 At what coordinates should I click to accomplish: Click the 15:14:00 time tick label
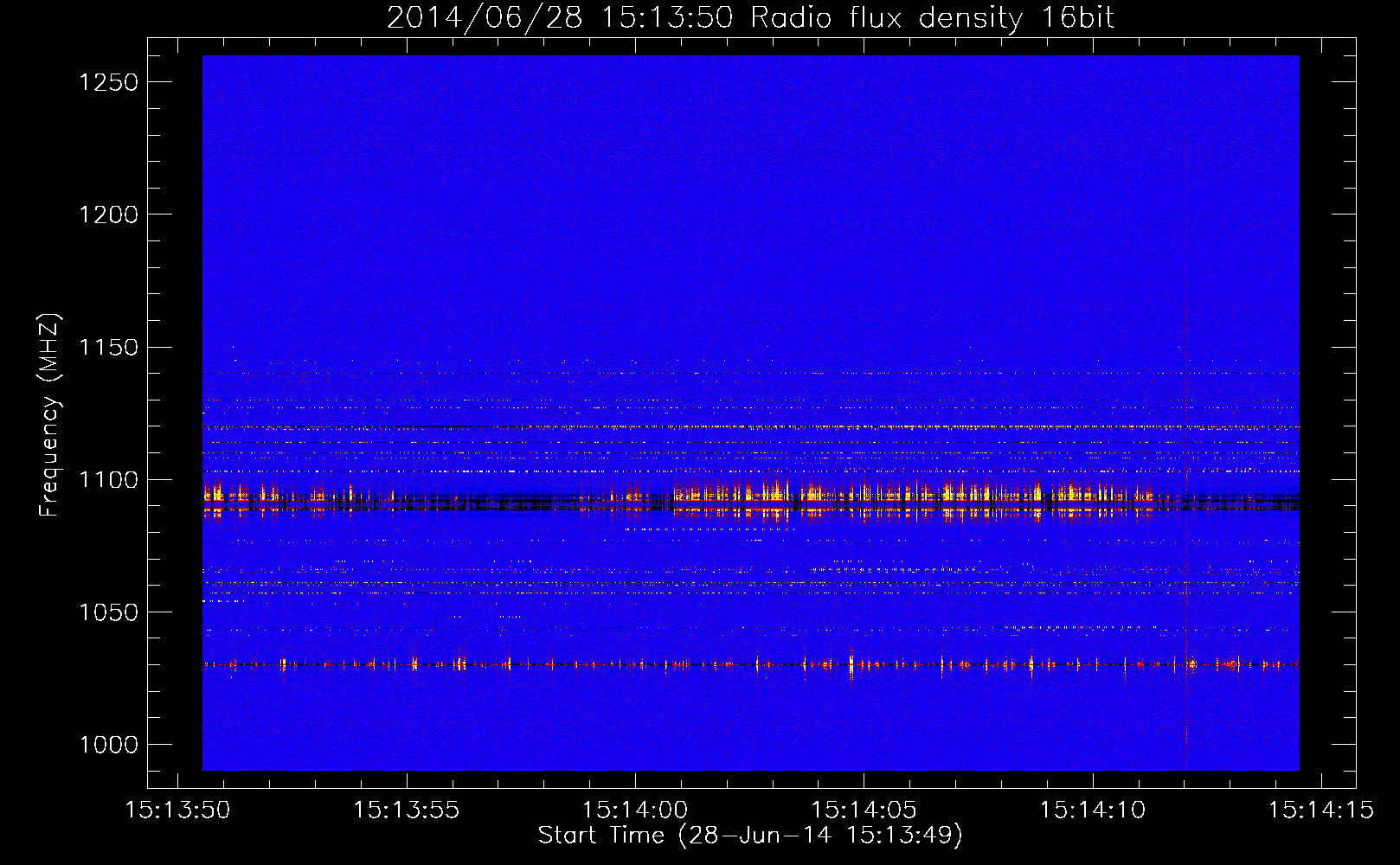635,810
